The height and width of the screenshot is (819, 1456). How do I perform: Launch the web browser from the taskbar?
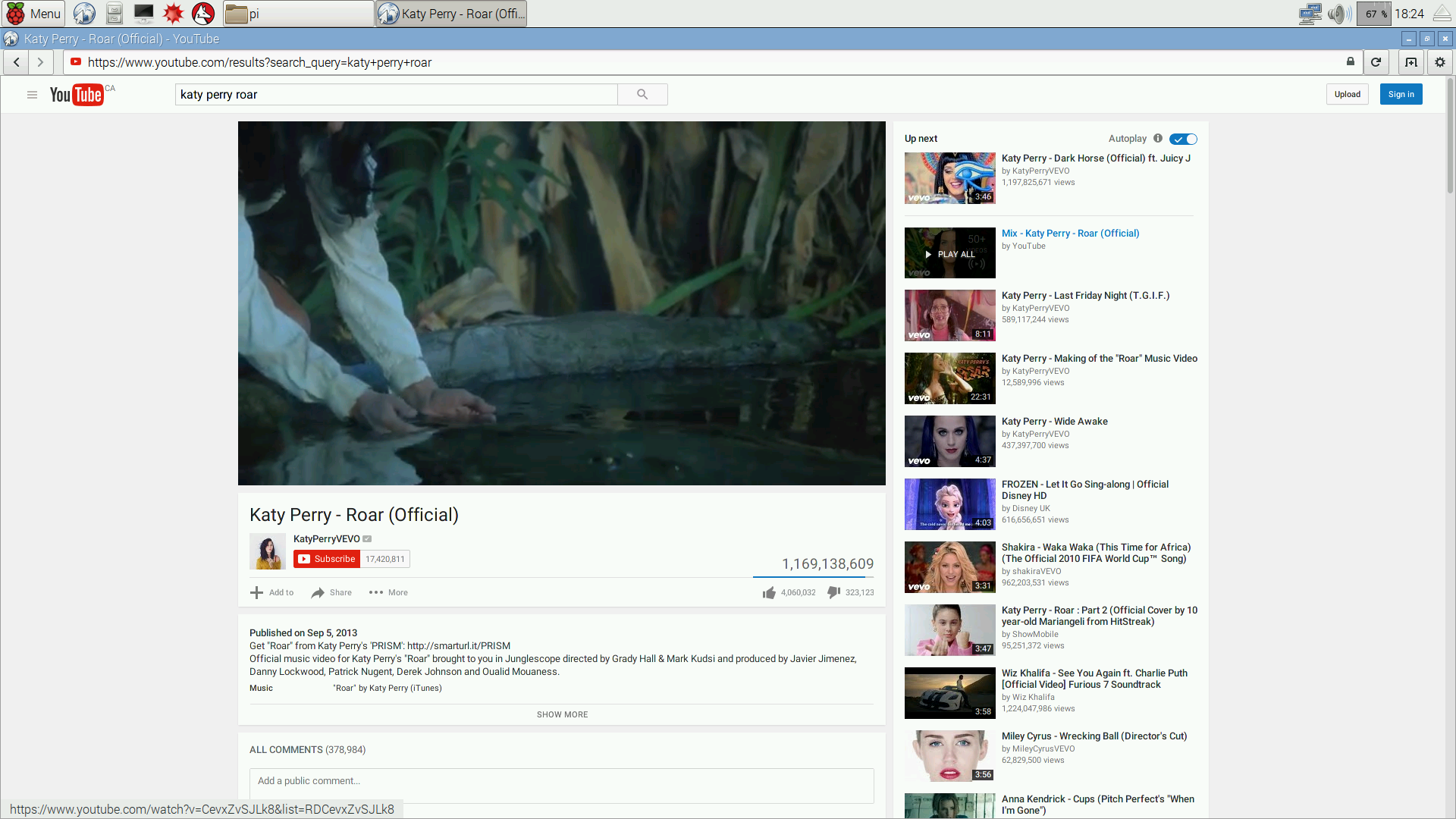(84, 14)
